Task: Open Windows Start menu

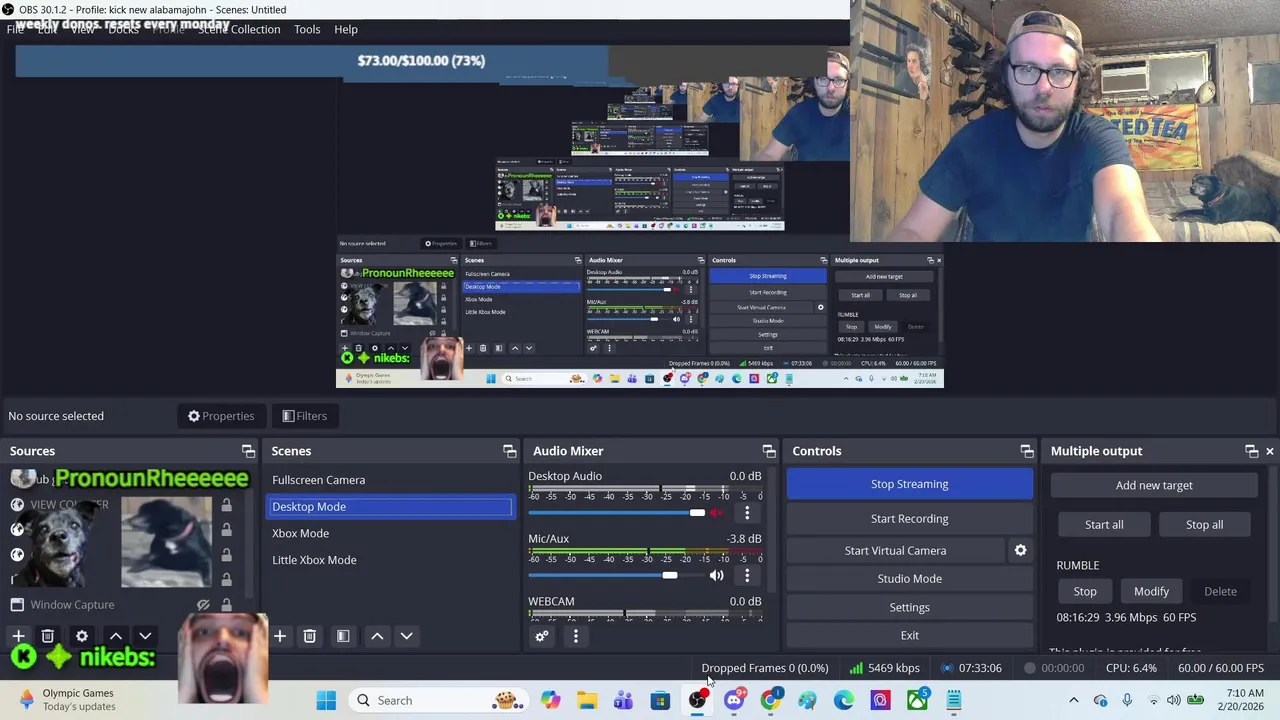Action: coord(326,700)
